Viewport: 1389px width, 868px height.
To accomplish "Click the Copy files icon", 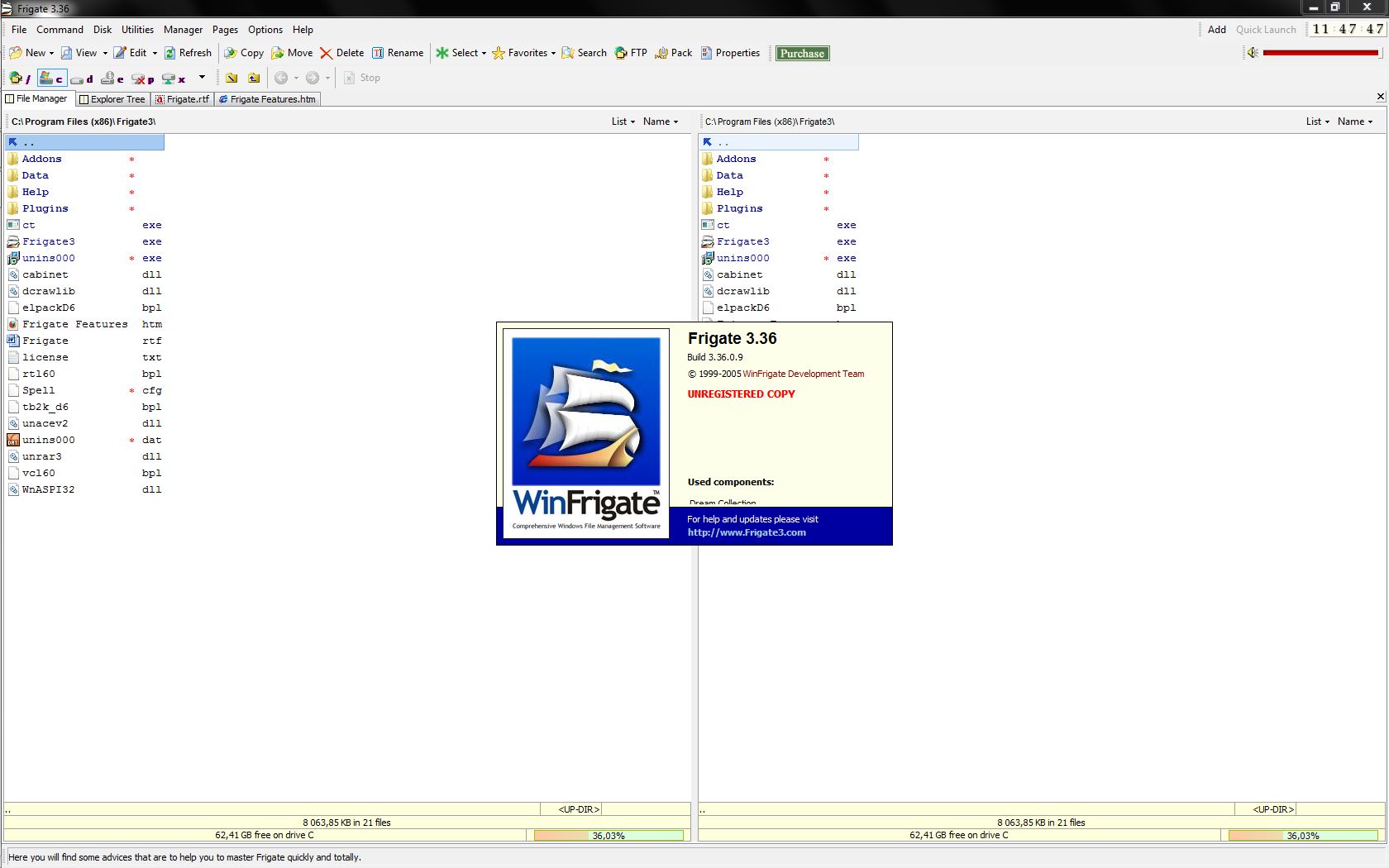I will (x=231, y=53).
